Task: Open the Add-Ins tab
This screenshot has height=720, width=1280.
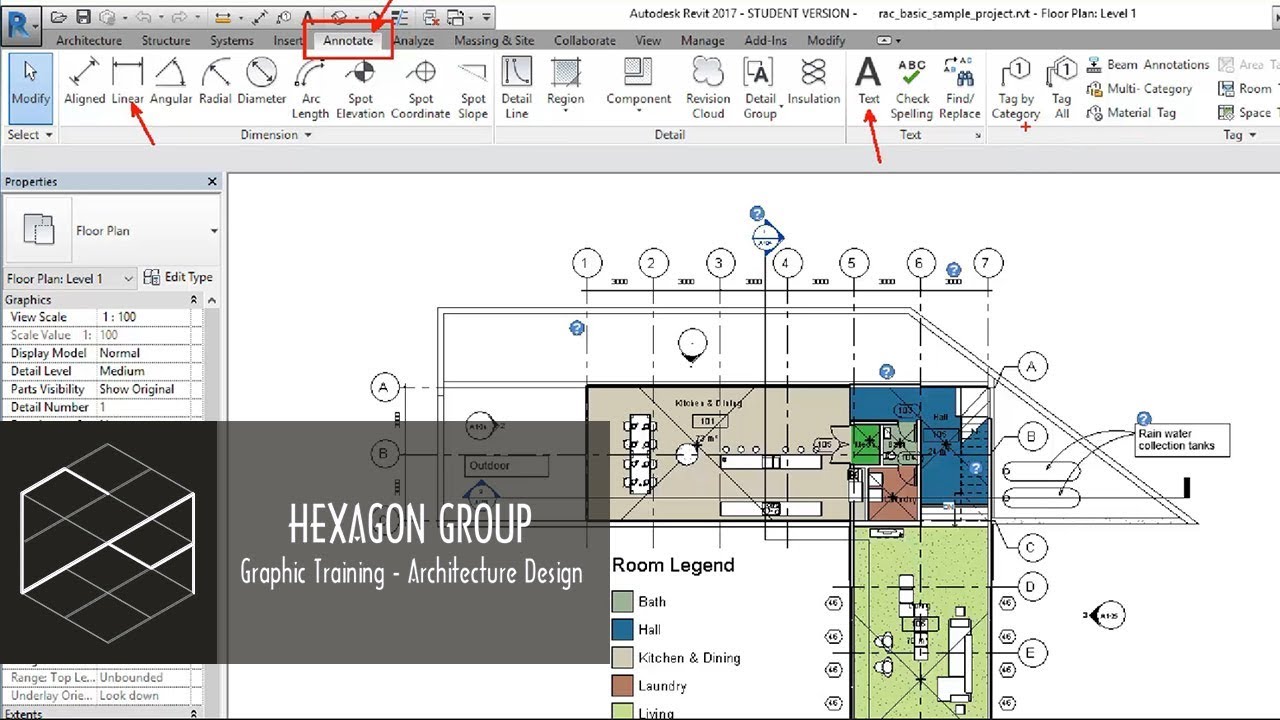Action: coord(766,41)
